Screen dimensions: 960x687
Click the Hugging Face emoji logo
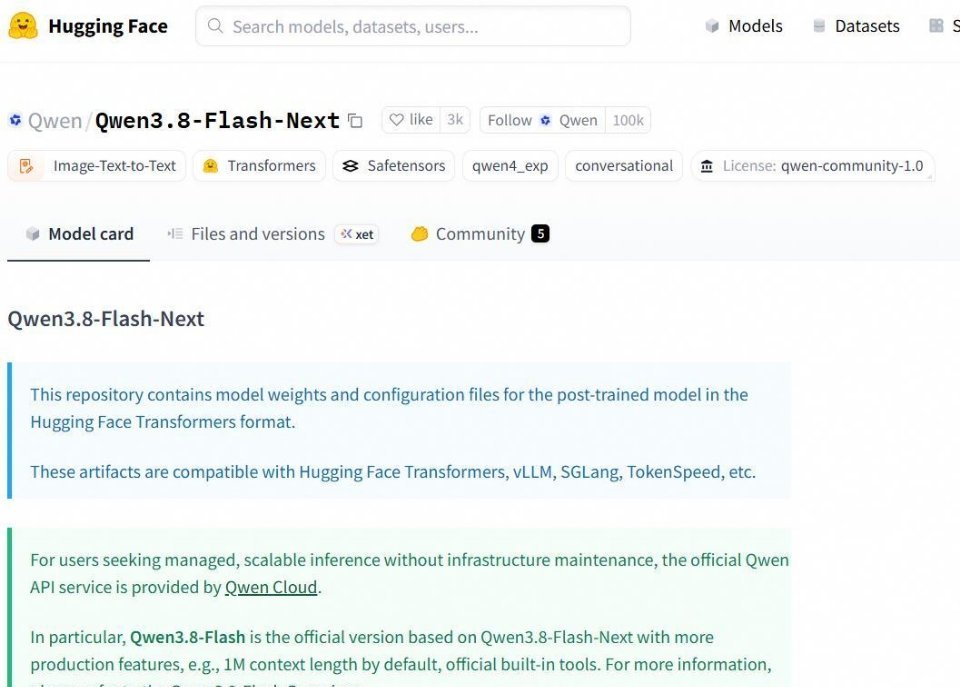point(23,26)
